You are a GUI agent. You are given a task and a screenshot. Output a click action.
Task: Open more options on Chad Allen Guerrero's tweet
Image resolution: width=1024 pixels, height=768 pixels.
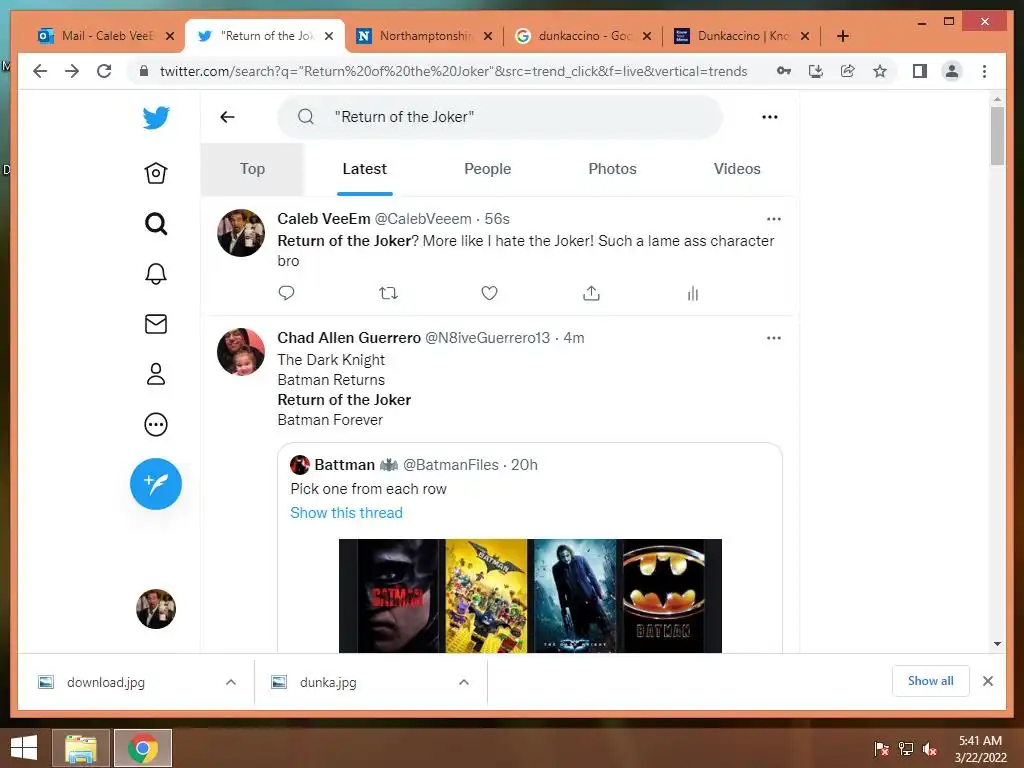point(773,338)
